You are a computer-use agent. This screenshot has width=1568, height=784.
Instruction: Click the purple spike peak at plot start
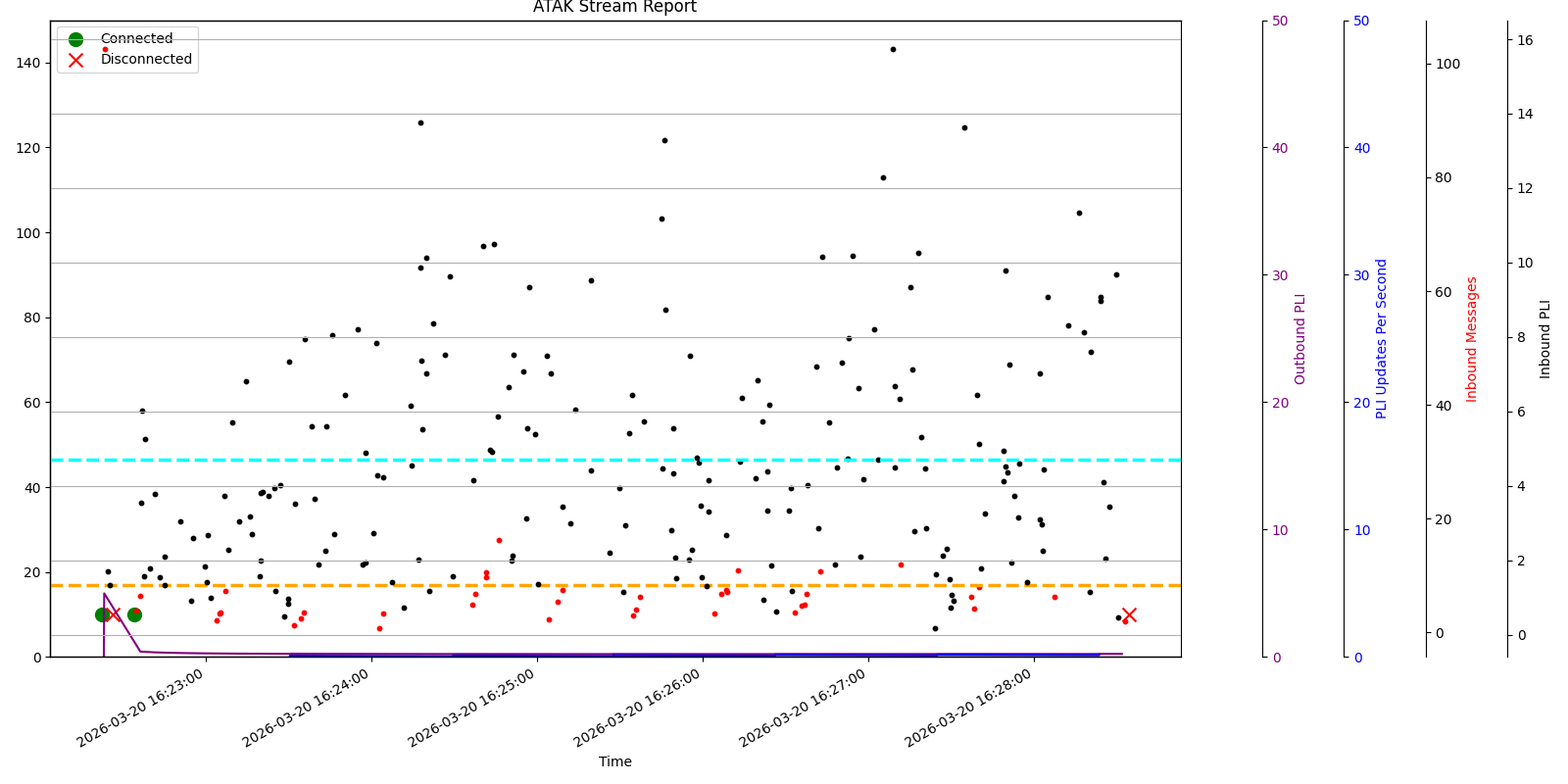[105, 593]
